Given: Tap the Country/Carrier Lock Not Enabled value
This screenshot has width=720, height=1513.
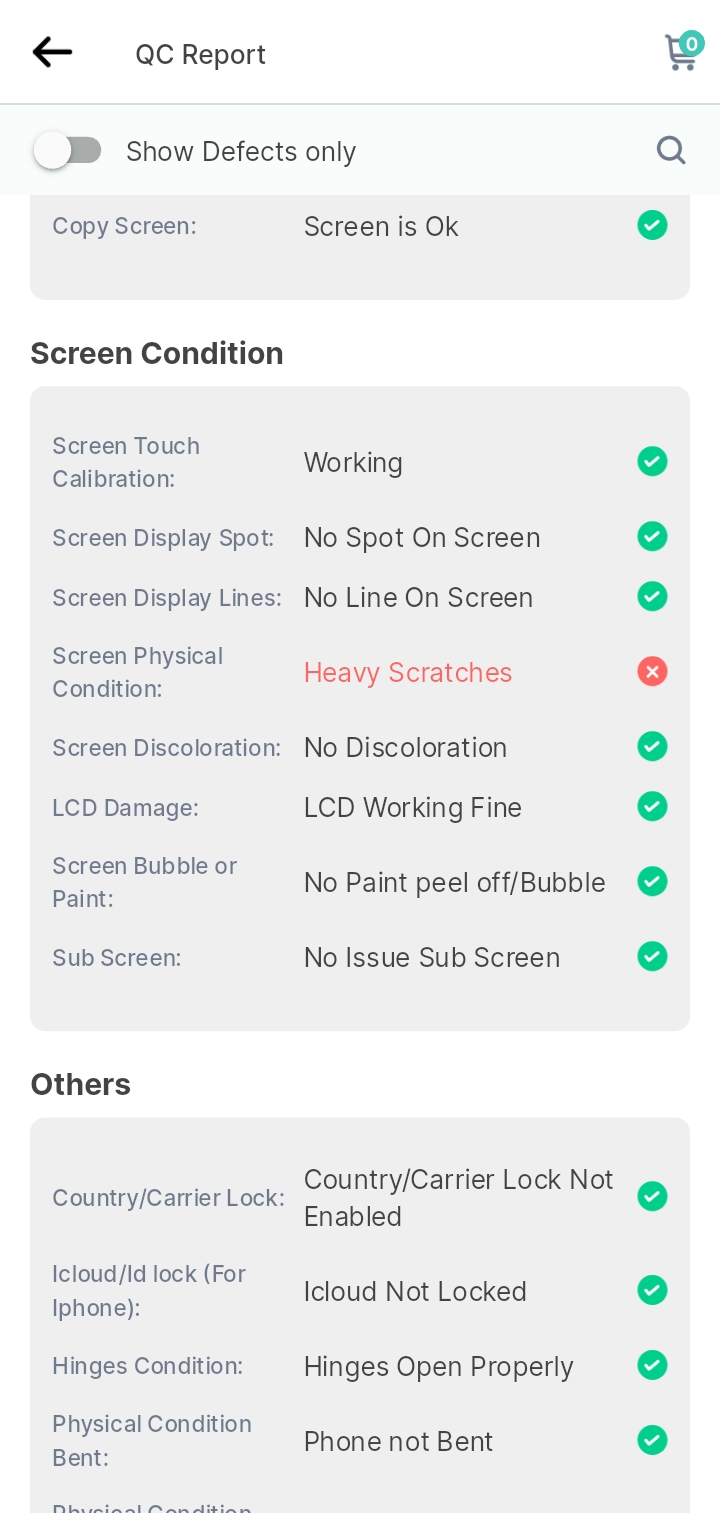Looking at the screenshot, I should click(458, 1198).
